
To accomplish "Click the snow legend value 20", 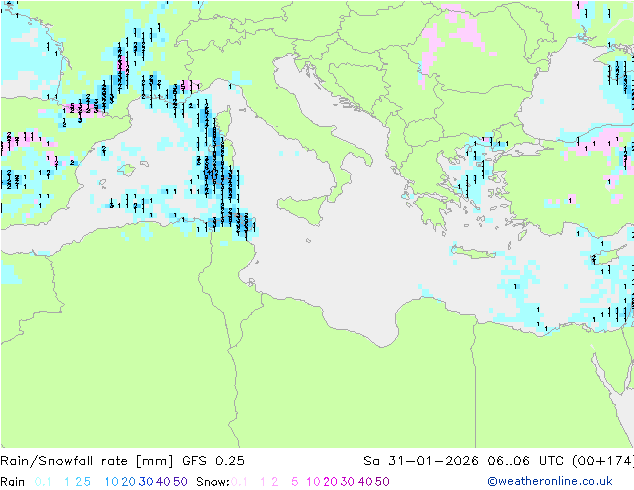I will tap(330, 482).
